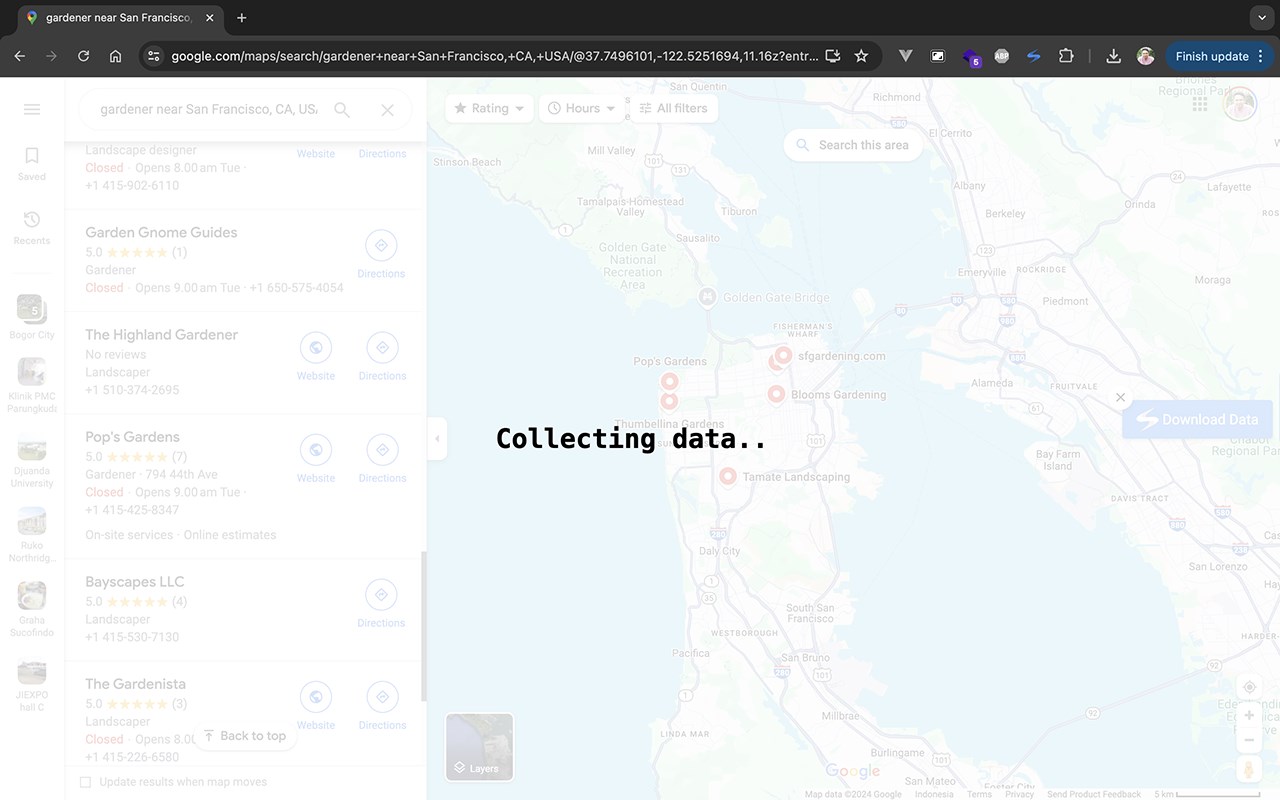Click the Privacy footer link
The width and height of the screenshot is (1280, 800).
point(1019,795)
